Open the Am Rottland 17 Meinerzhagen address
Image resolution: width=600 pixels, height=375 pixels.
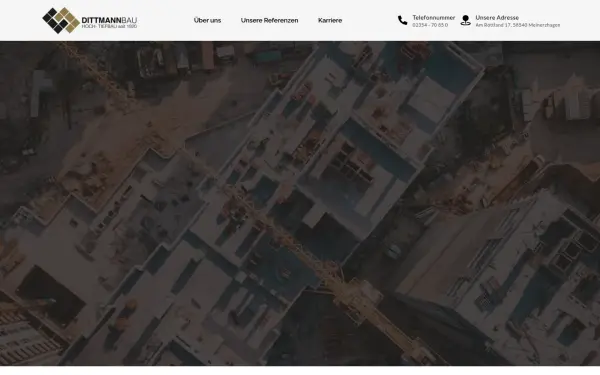tap(518, 25)
